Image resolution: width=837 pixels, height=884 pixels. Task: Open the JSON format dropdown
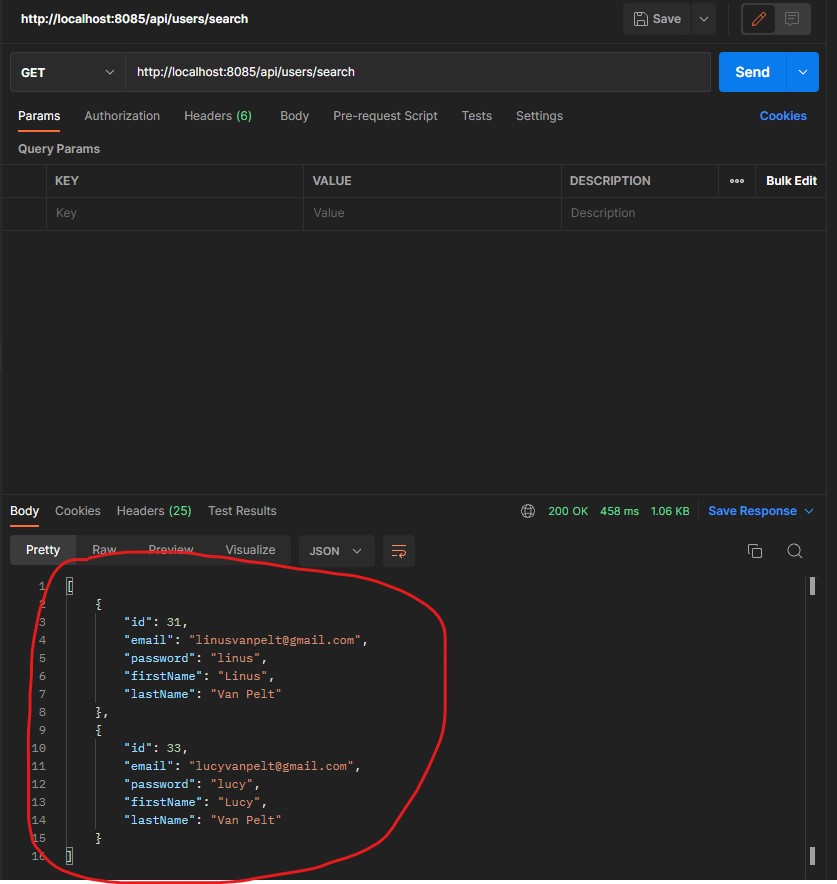[x=336, y=551]
